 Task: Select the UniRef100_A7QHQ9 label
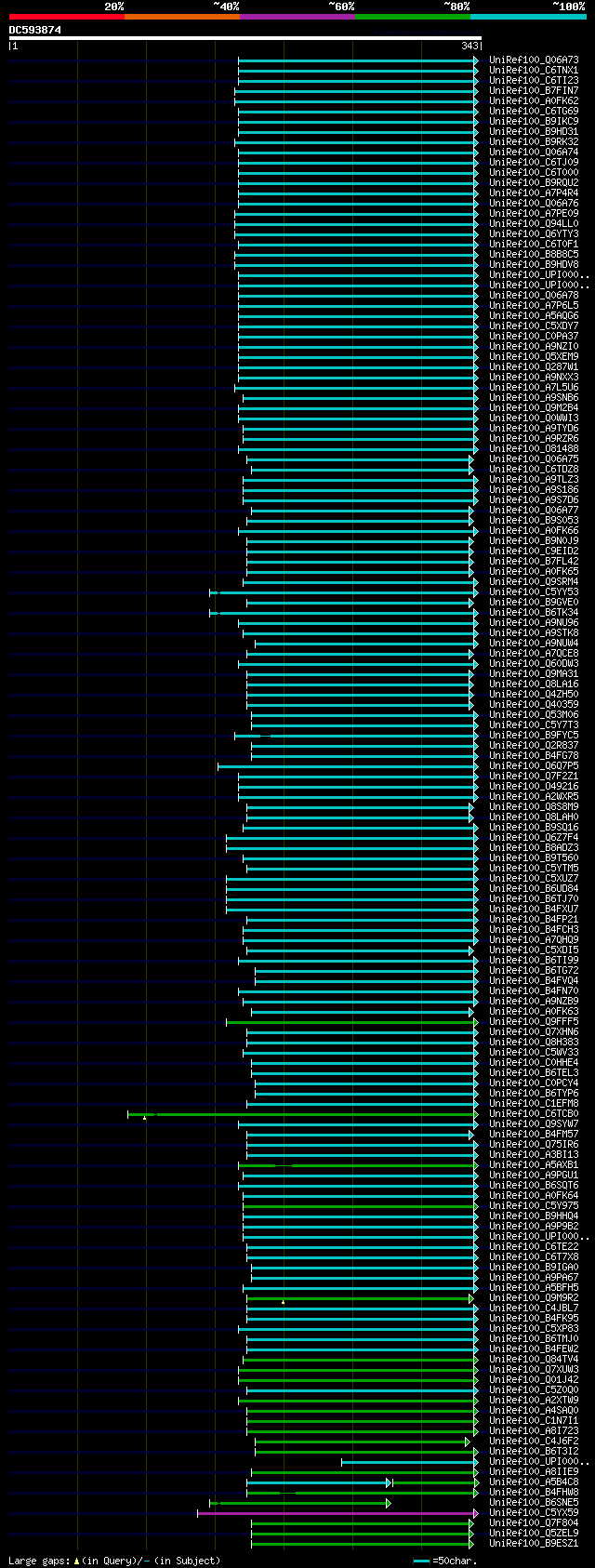pyautogui.click(x=534, y=940)
